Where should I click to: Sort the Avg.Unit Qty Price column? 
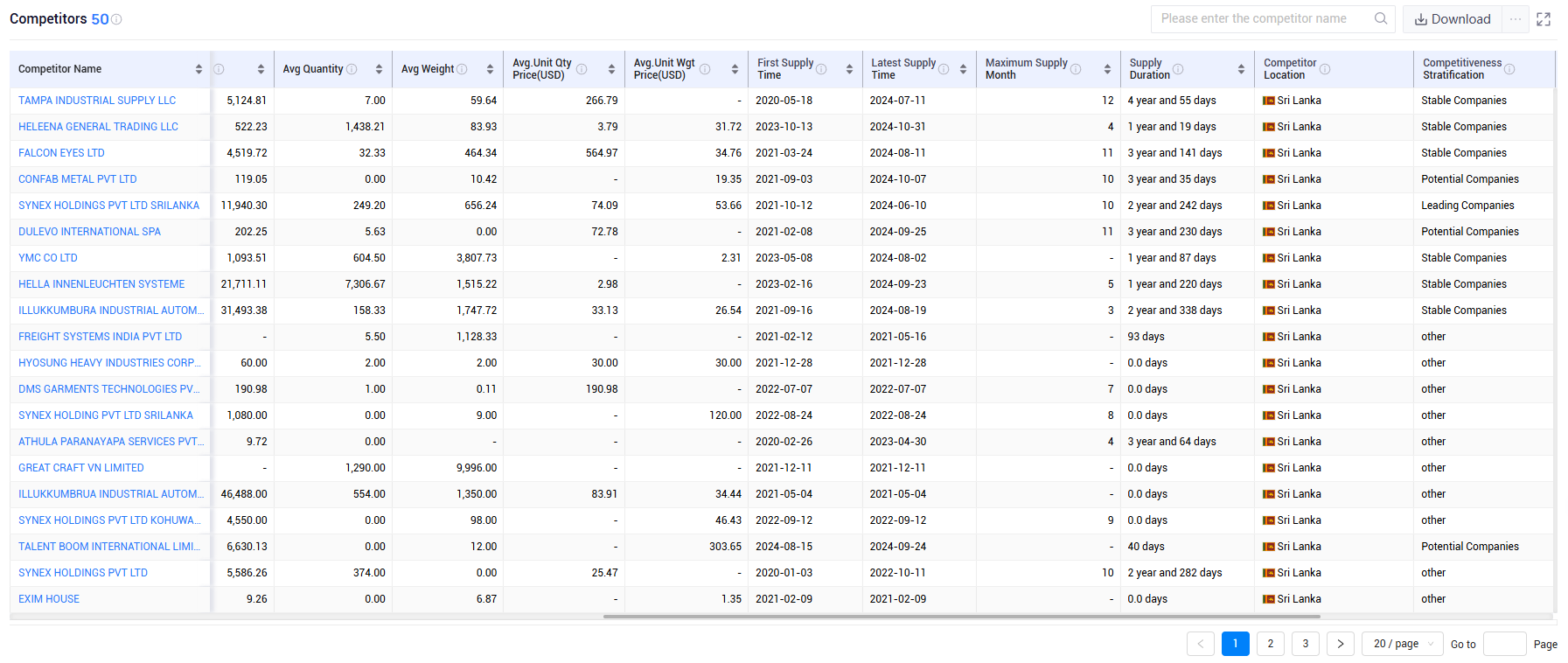[611, 69]
